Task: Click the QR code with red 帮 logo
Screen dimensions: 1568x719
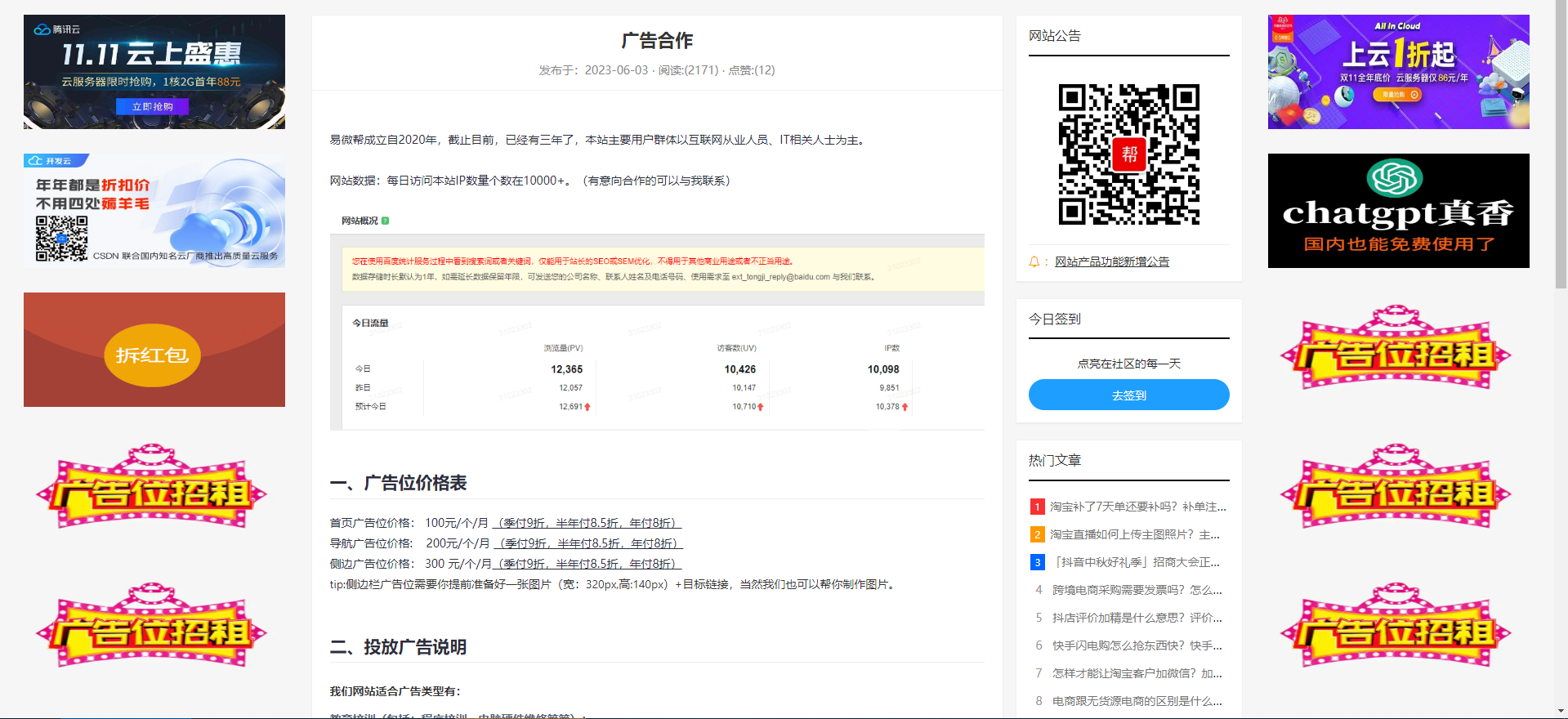Action: click(x=1128, y=154)
